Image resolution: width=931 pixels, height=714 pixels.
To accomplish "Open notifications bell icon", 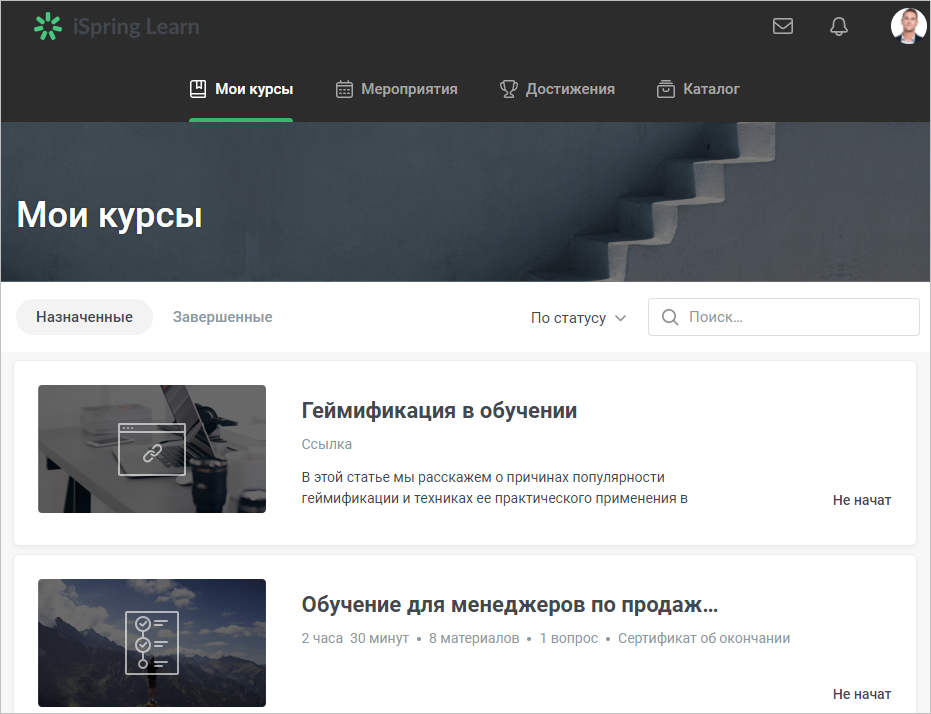I will [838, 26].
